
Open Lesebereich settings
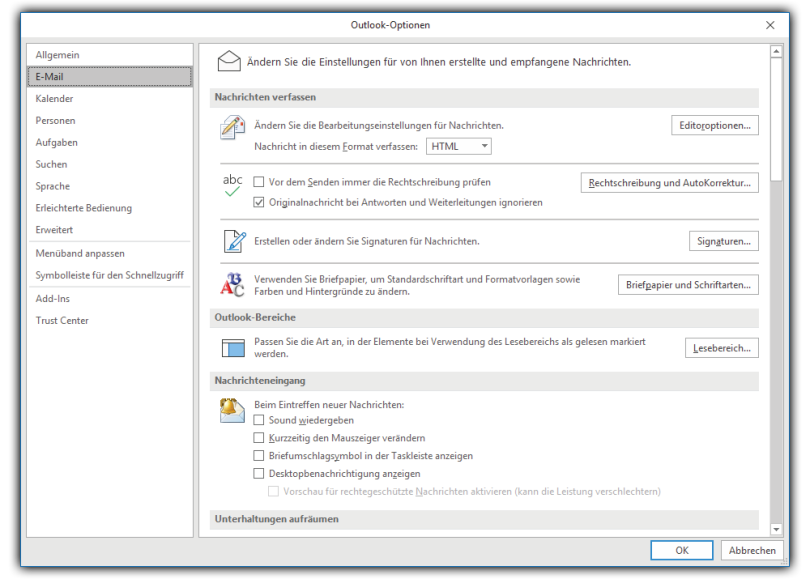click(x=722, y=348)
